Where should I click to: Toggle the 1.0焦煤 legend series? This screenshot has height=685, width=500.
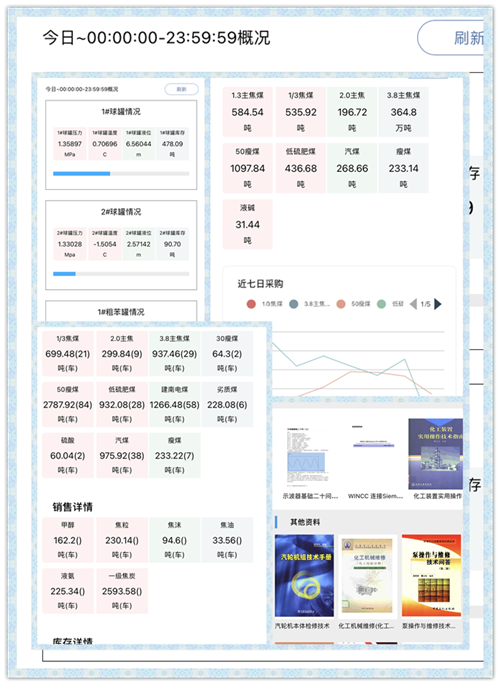[x=265, y=304]
